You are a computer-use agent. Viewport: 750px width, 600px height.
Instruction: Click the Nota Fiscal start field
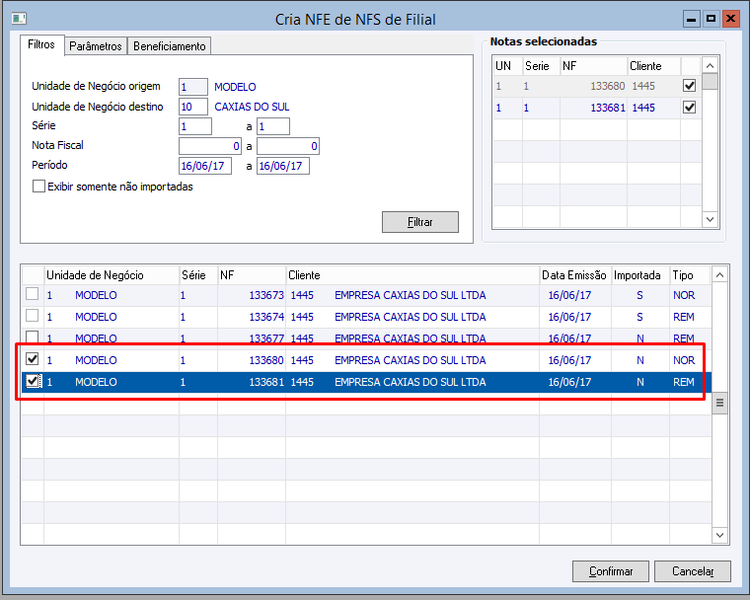coord(210,146)
